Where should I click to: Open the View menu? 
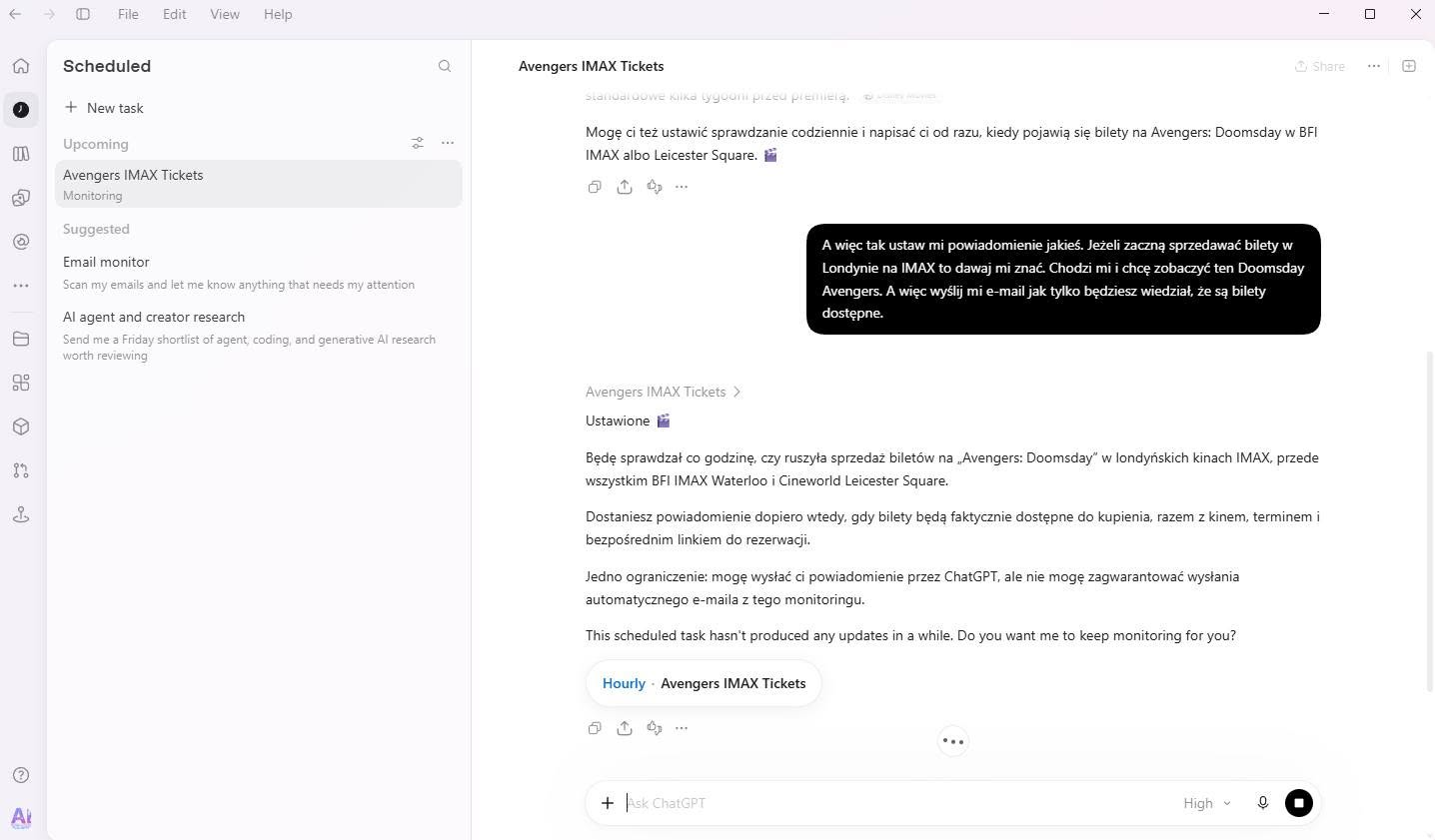coord(225,14)
